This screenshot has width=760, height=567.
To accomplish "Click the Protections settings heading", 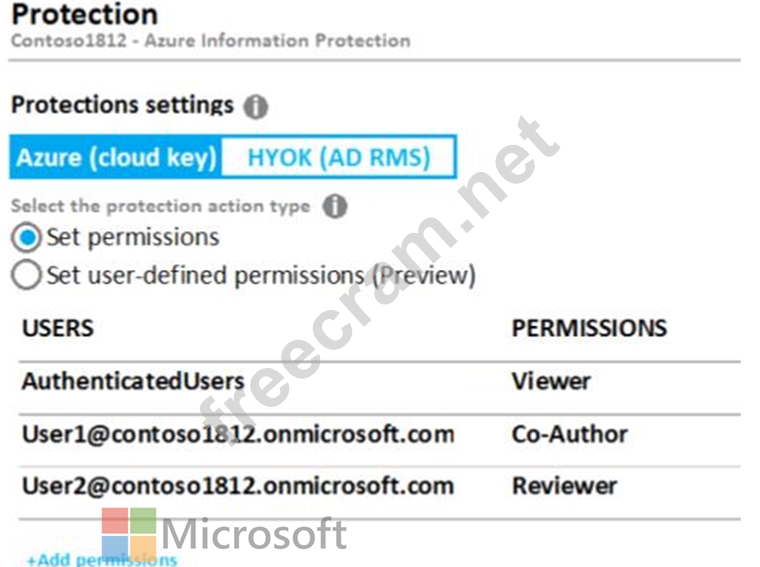I will [122, 105].
